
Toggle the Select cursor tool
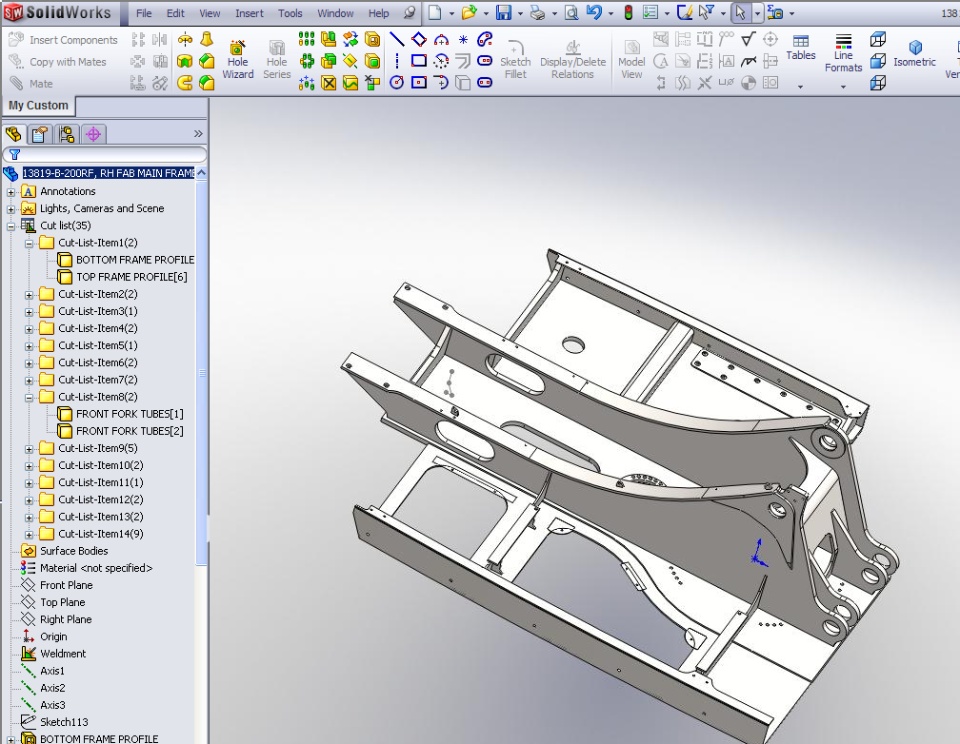coord(741,12)
